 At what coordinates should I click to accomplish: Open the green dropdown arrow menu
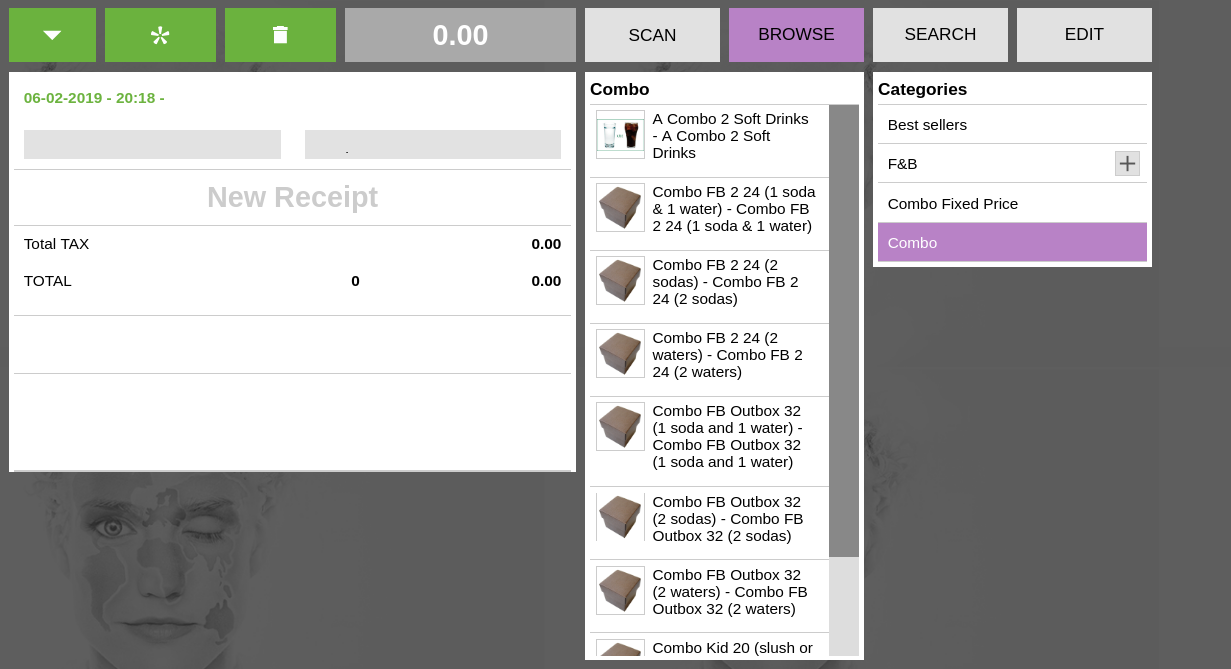pyautogui.click(x=52, y=35)
